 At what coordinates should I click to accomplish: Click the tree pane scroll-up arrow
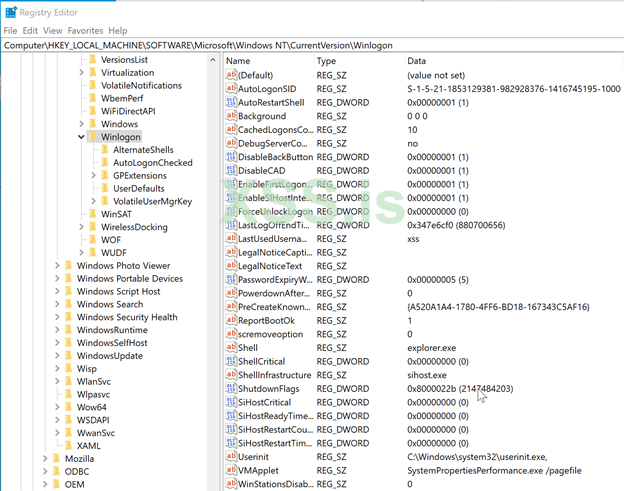tap(213, 60)
